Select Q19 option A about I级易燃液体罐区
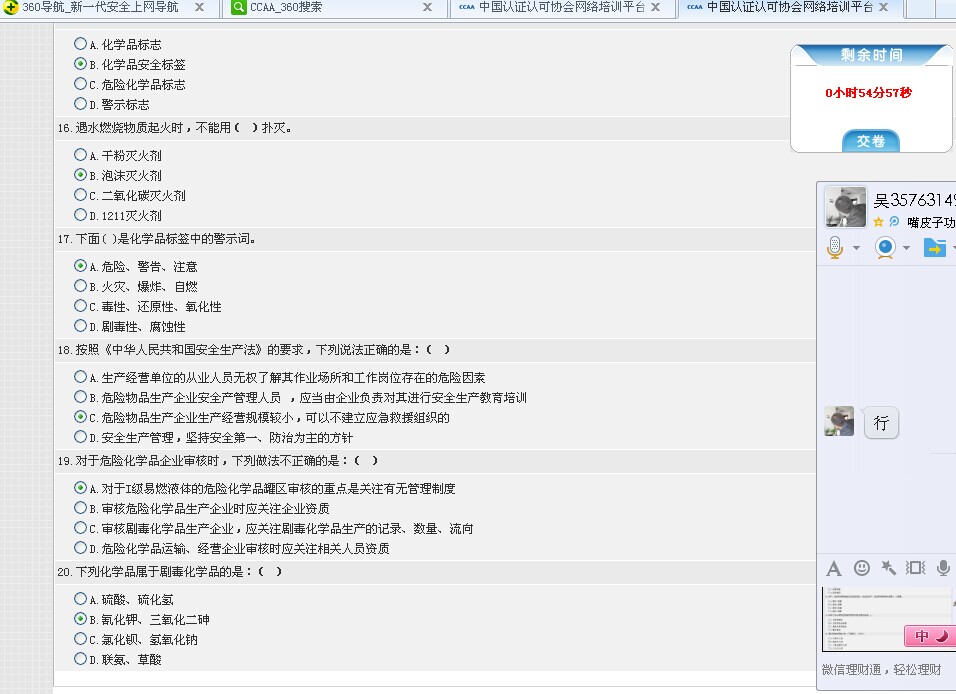956x694 pixels. pos(80,487)
